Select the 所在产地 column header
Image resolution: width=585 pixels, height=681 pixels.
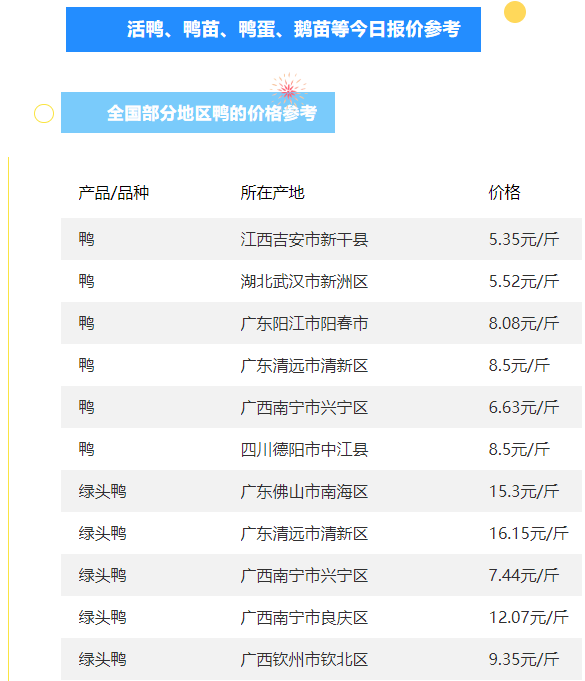272,192
